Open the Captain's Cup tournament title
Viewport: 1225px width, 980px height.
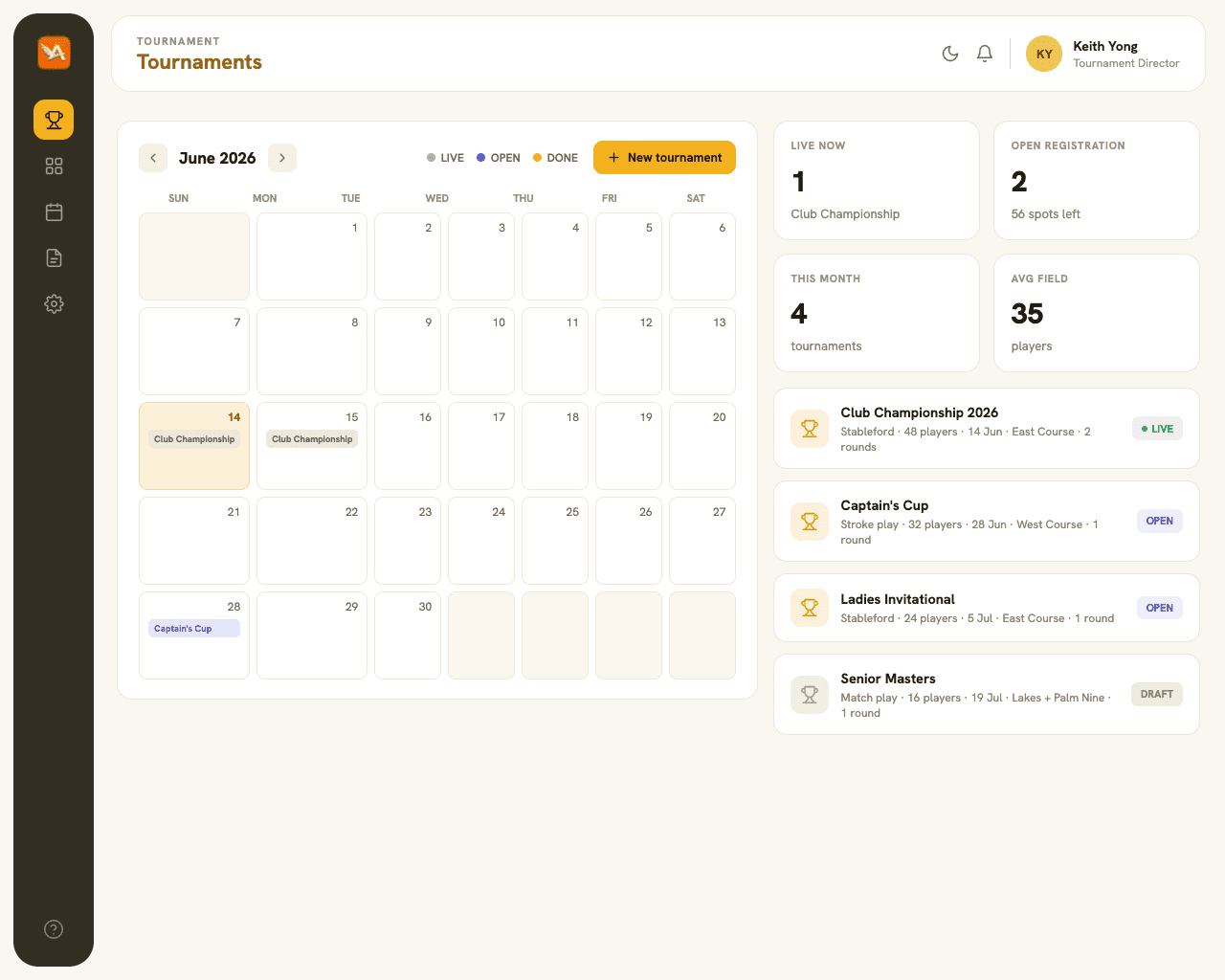point(884,505)
